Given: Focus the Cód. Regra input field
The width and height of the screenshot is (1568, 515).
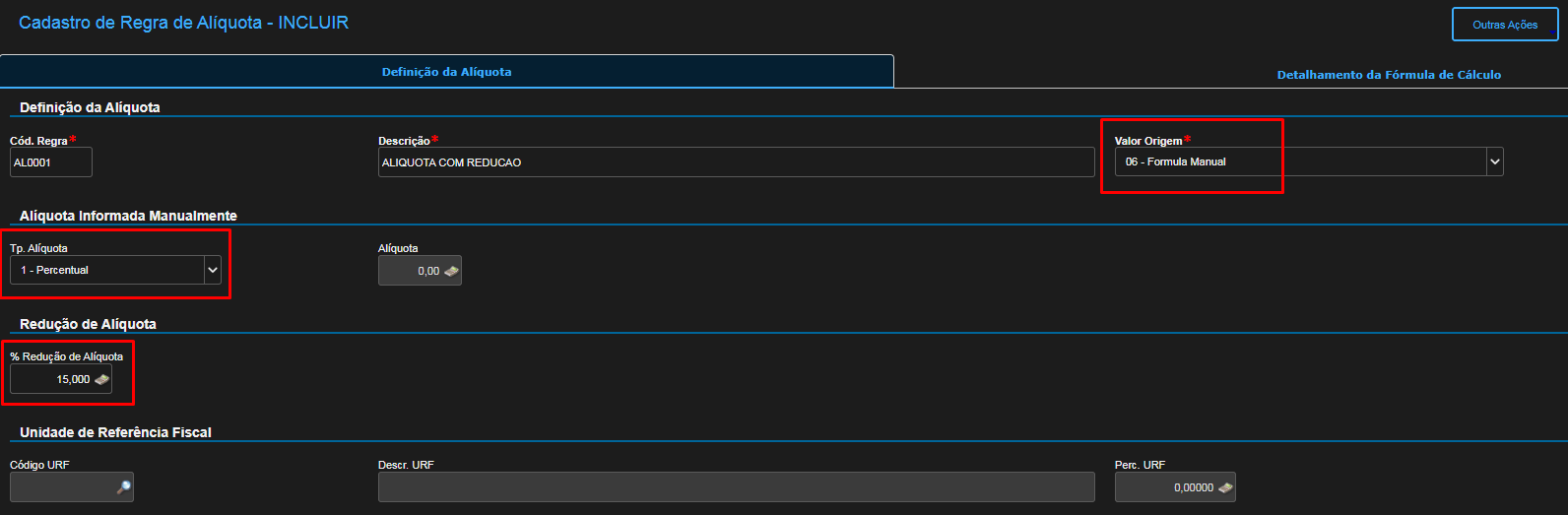Looking at the screenshot, I should pyautogui.click(x=50, y=162).
